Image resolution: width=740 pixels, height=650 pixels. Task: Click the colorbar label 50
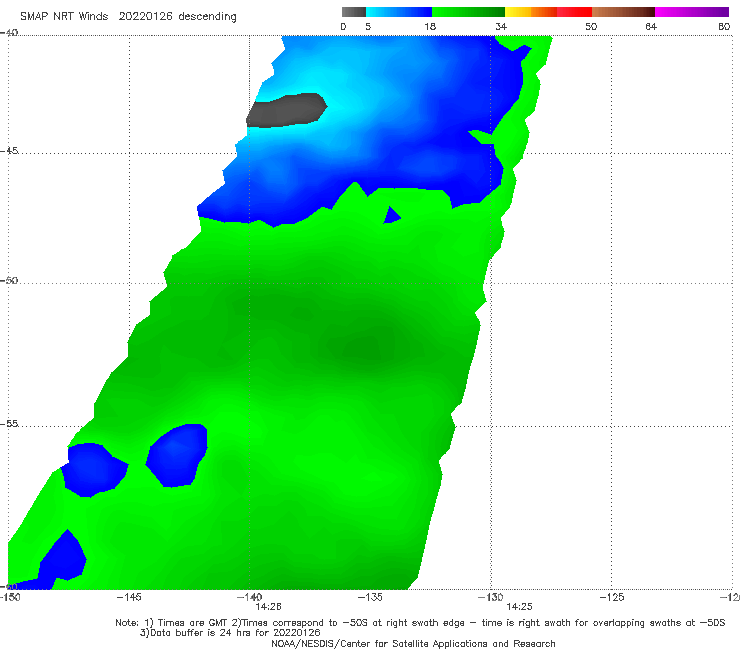coord(591,27)
